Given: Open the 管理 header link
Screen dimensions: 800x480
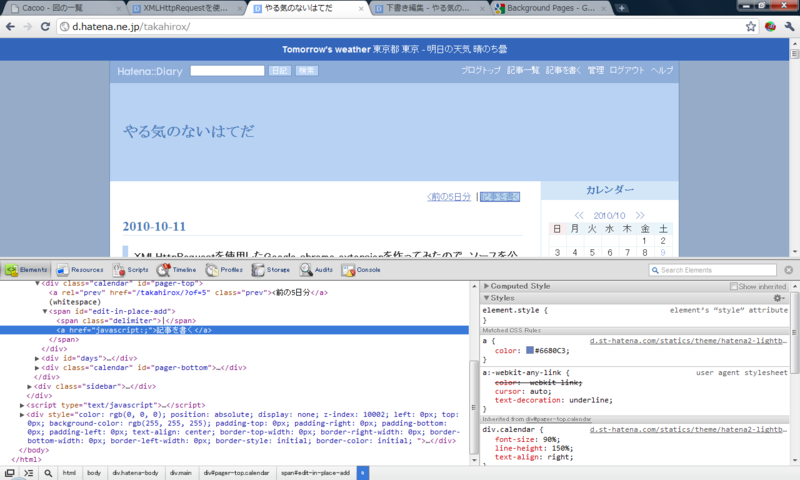Looking at the screenshot, I should click(595, 70).
